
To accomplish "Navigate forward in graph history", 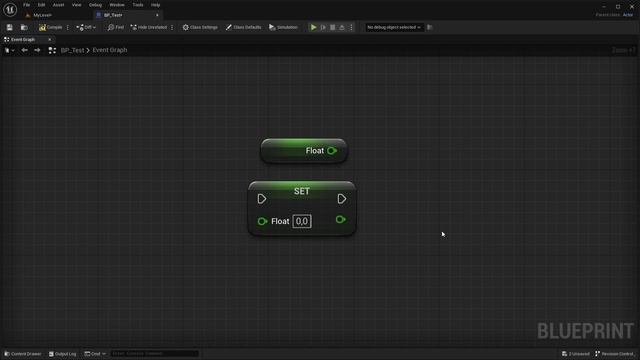I will 37,50.
